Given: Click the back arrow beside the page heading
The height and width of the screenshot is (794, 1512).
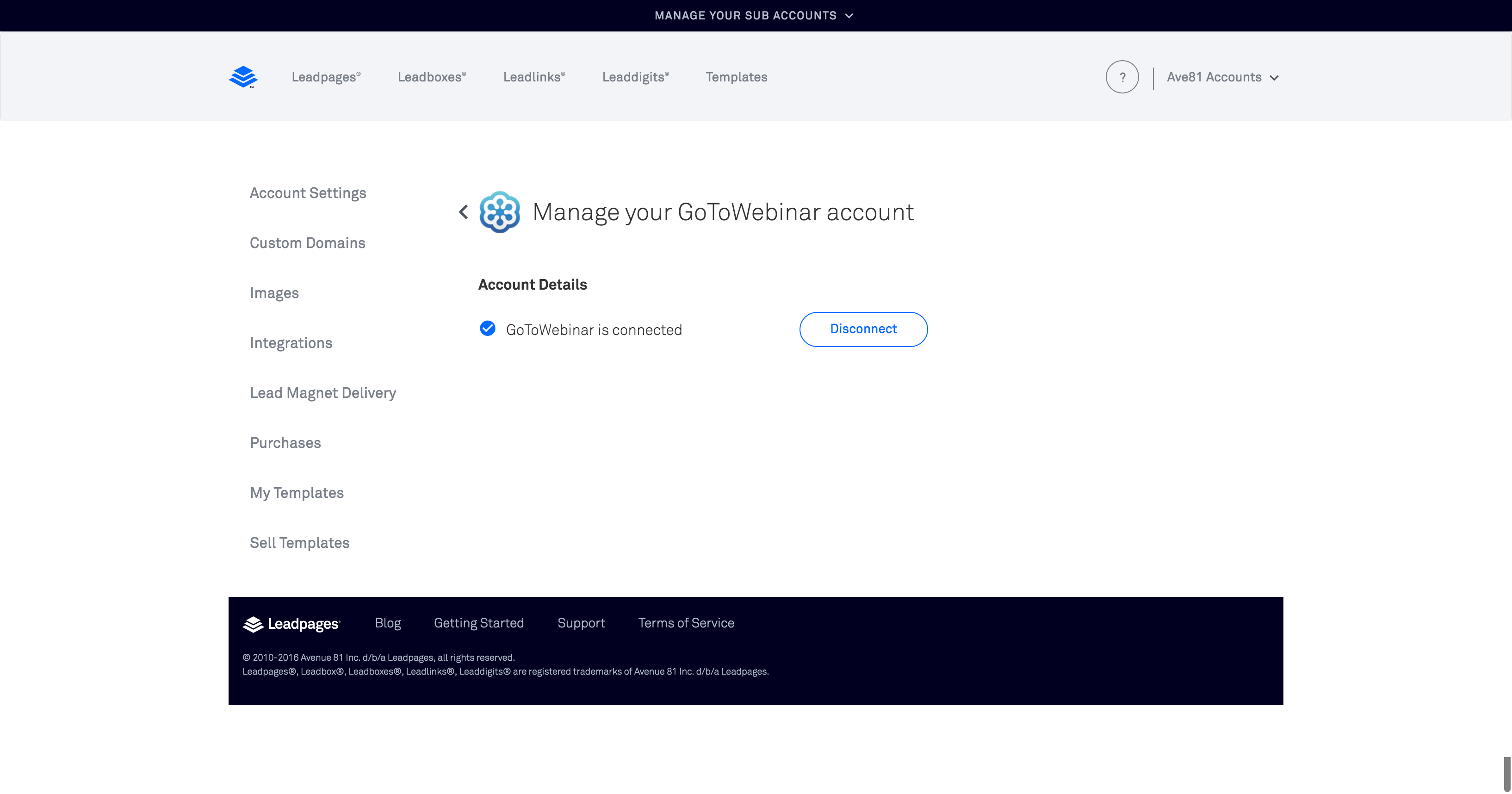Looking at the screenshot, I should [463, 212].
